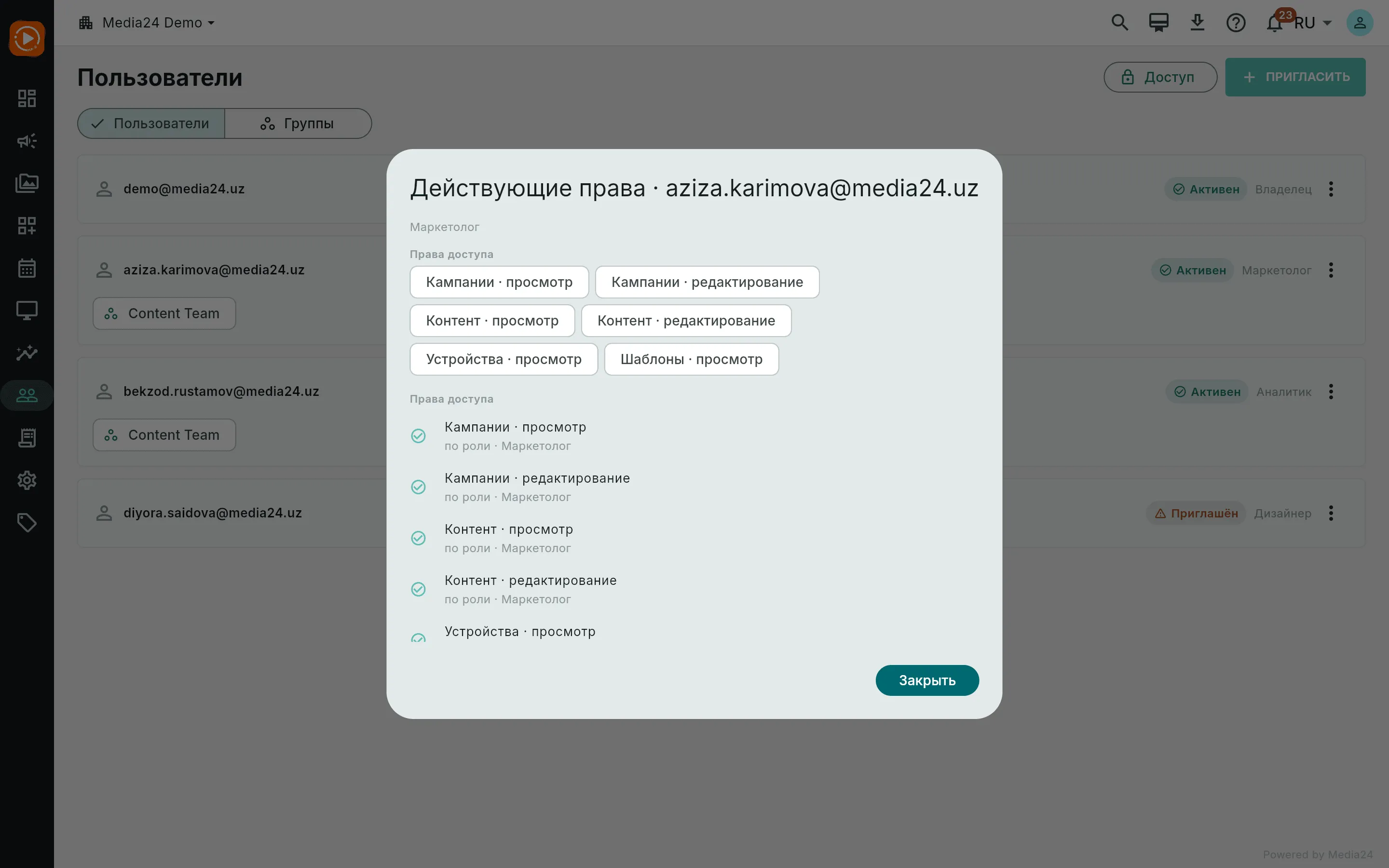The width and height of the screenshot is (1389, 868).
Task: Open three-dot menu for aziza.karimova row
Action: 1331,270
